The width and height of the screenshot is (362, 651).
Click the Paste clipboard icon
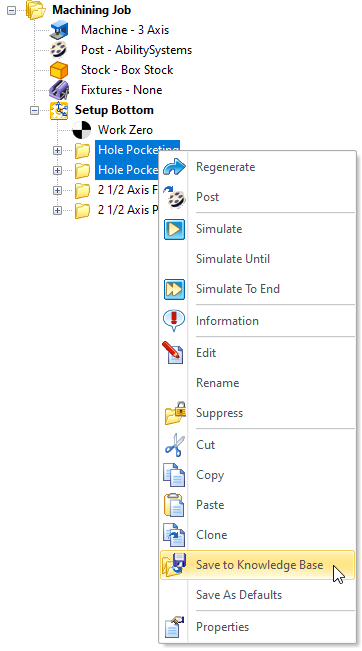pos(174,505)
